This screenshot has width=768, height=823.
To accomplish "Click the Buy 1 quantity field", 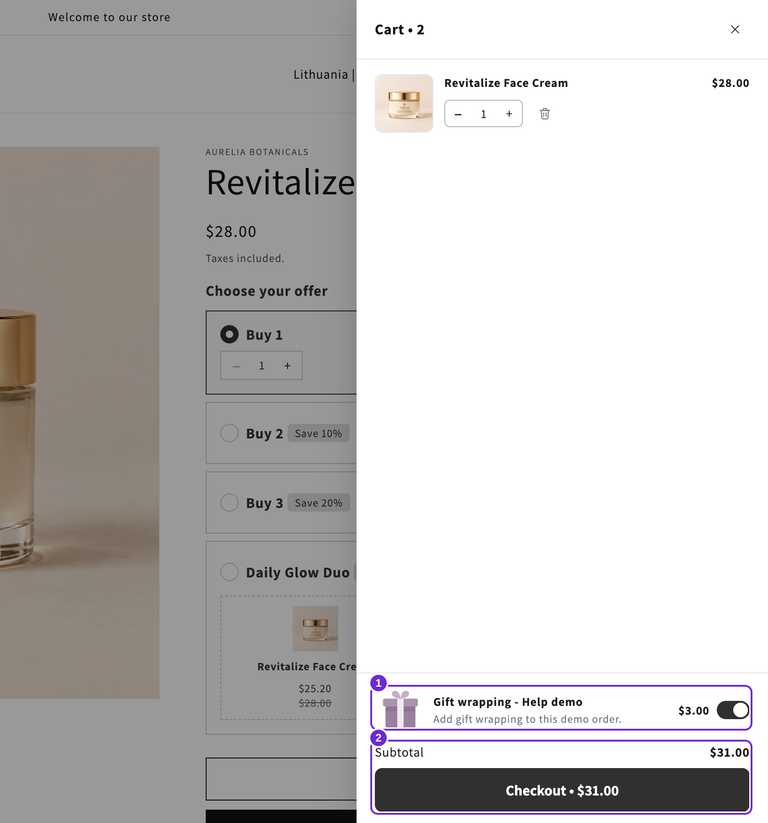I will [x=261, y=366].
